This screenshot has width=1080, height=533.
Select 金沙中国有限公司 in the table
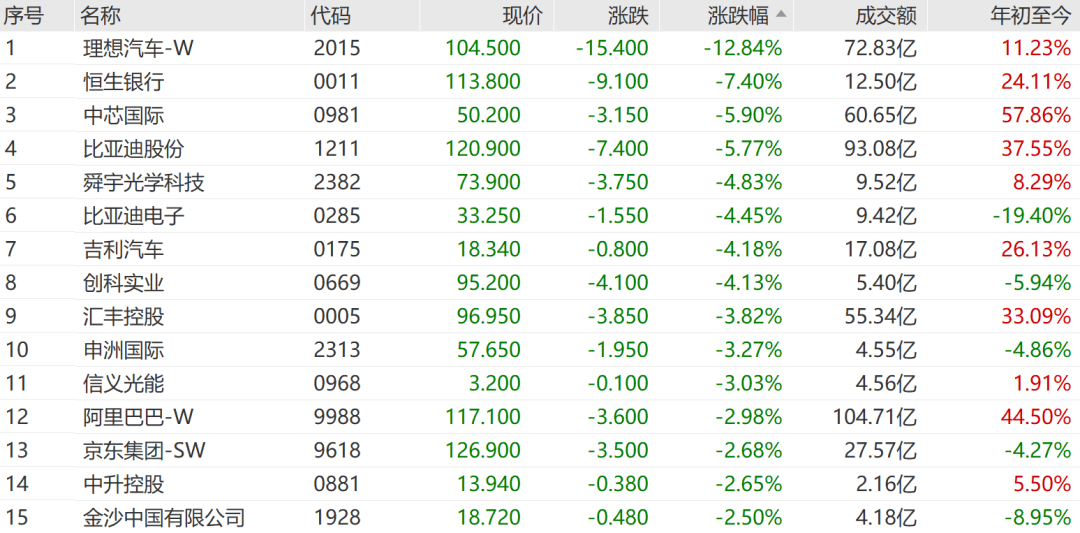click(164, 518)
